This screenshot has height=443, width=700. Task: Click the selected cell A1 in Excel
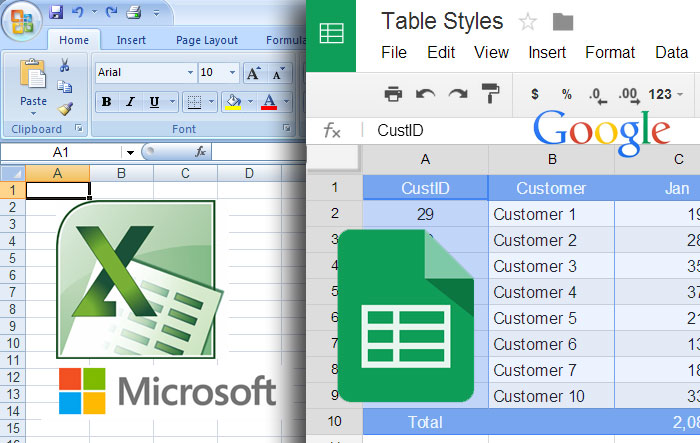pyautogui.click(x=58, y=190)
